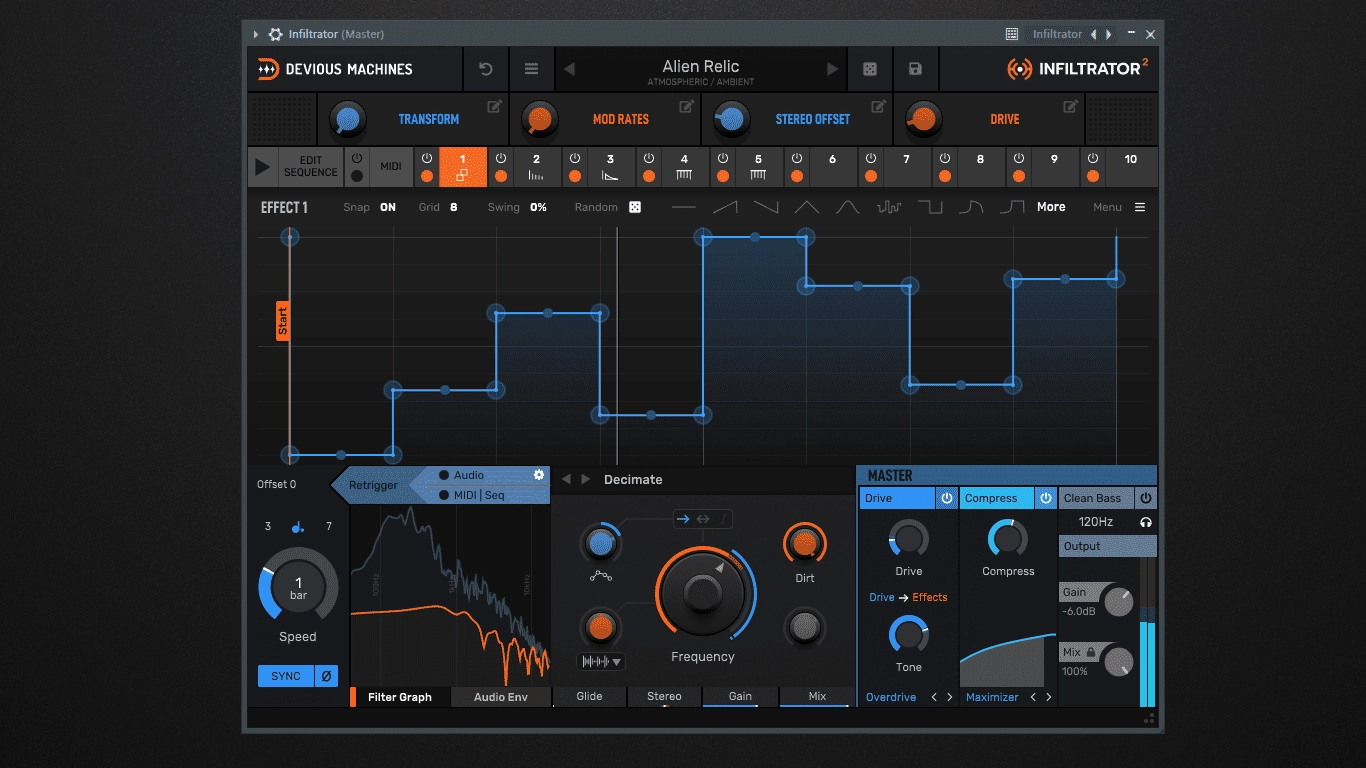This screenshot has width=1366, height=768.
Task: Switch to the Mix tab
Action: point(817,697)
